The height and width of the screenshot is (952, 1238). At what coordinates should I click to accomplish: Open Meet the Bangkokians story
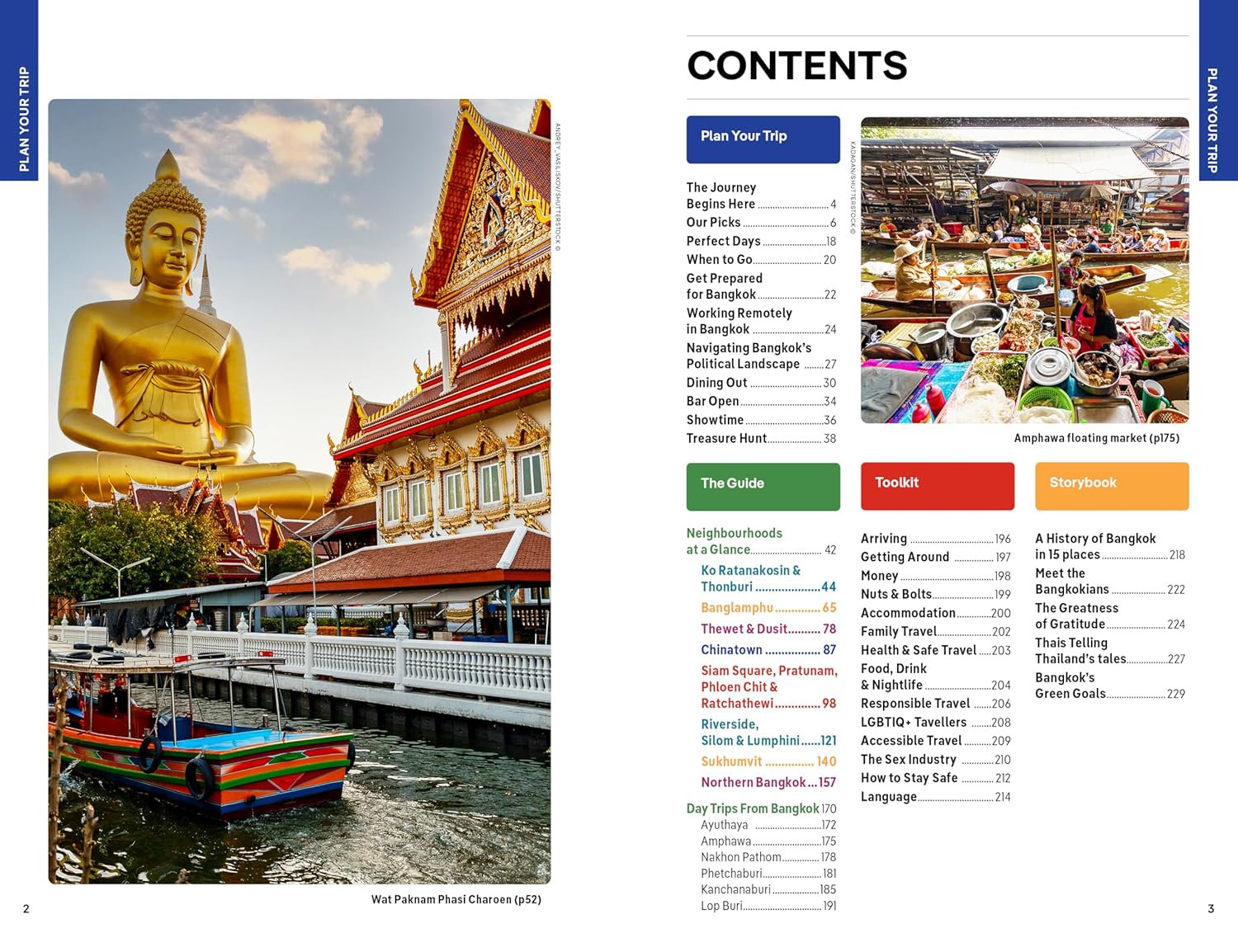click(1109, 582)
